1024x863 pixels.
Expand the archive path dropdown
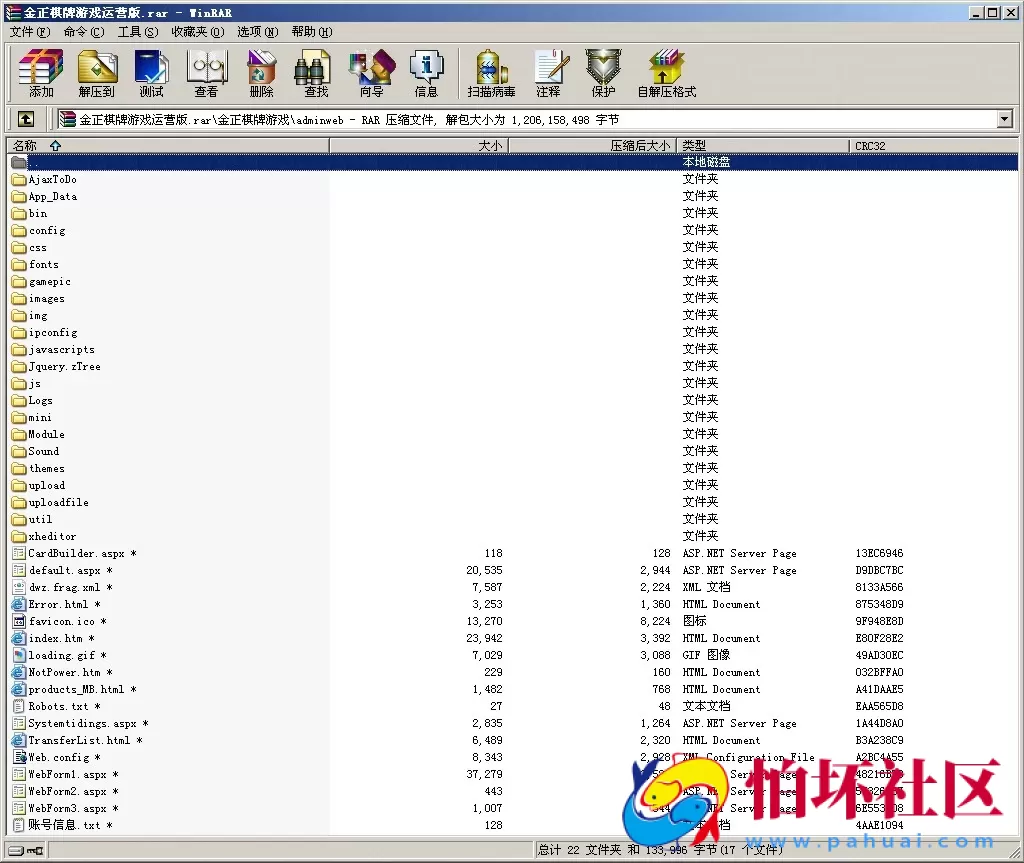tap(1004, 119)
